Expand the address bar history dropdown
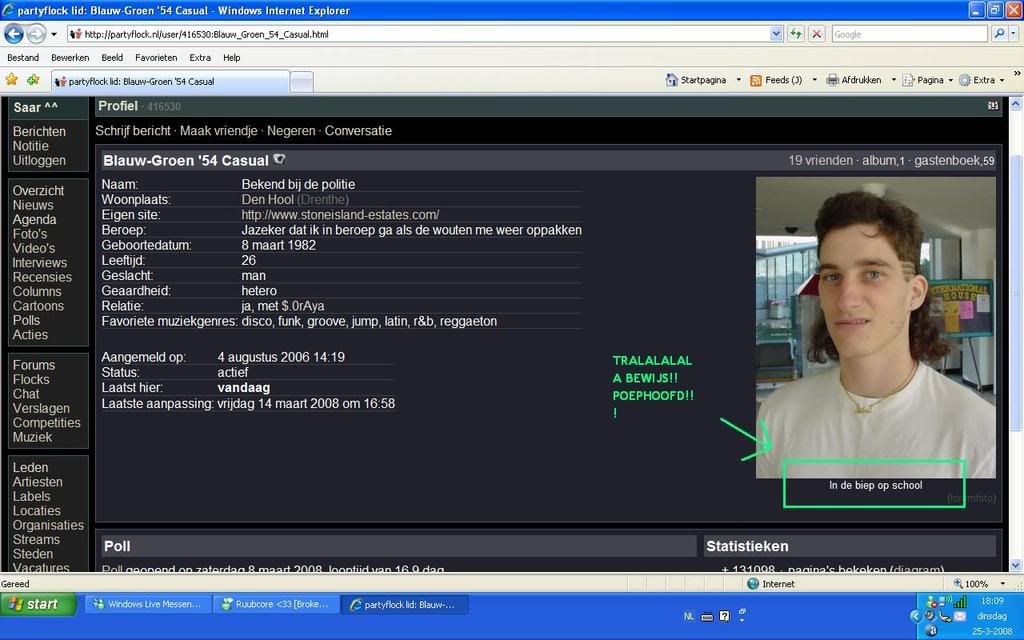 coord(776,34)
